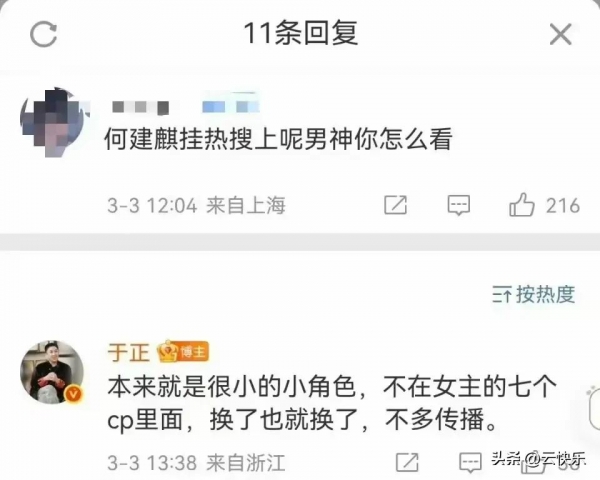Open the 于正 username link
This screenshot has height=480, width=600.
coord(129,352)
